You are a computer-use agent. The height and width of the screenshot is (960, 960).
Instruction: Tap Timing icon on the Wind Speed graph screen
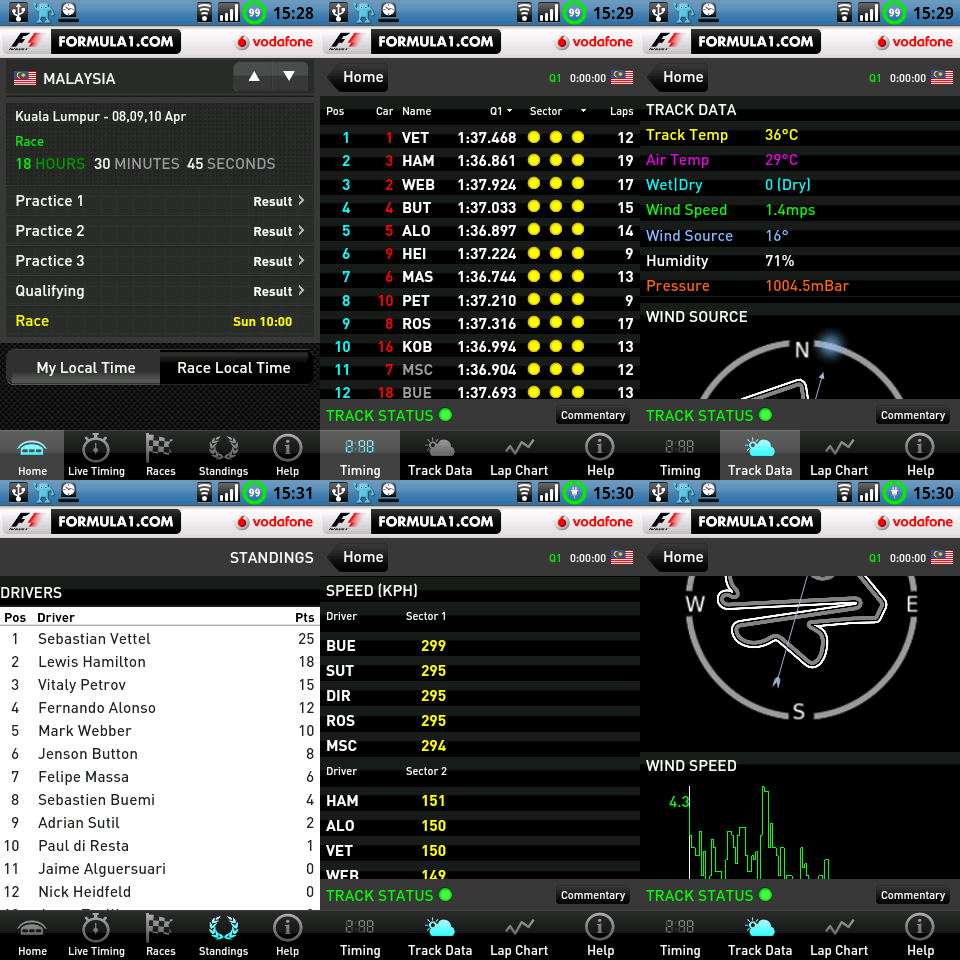680,935
